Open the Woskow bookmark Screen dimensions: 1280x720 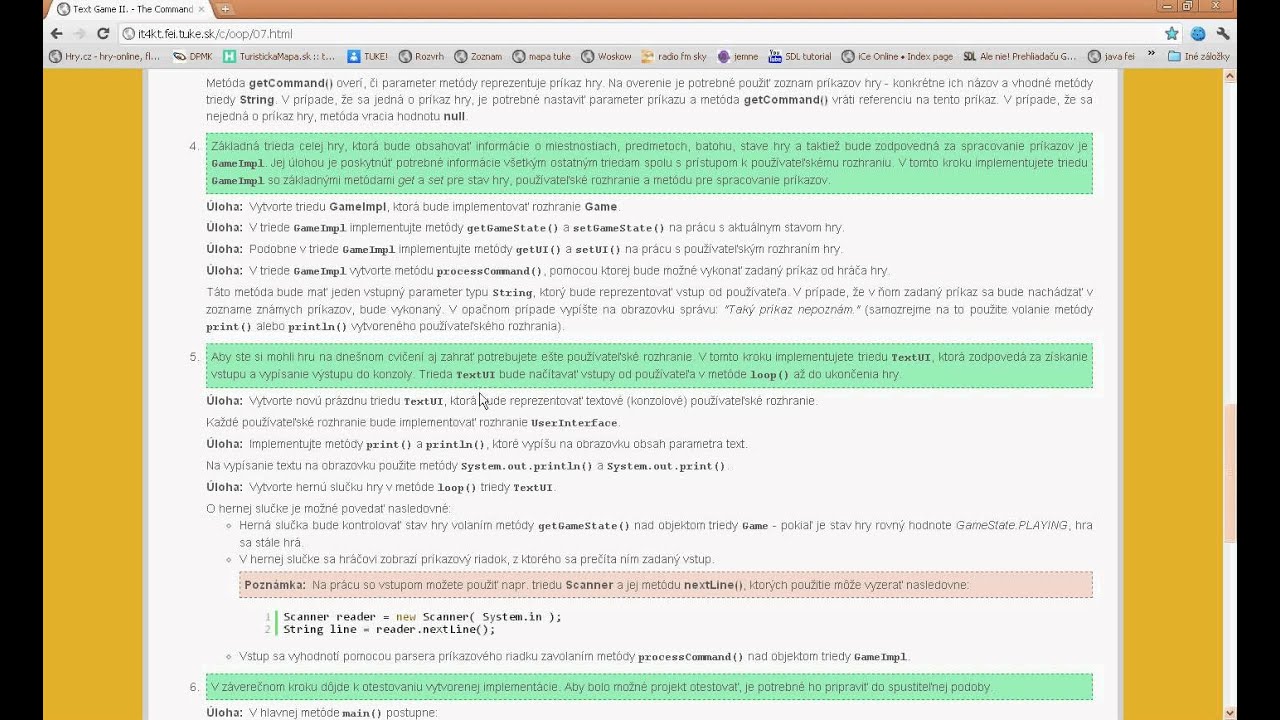pyautogui.click(x=606, y=57)
